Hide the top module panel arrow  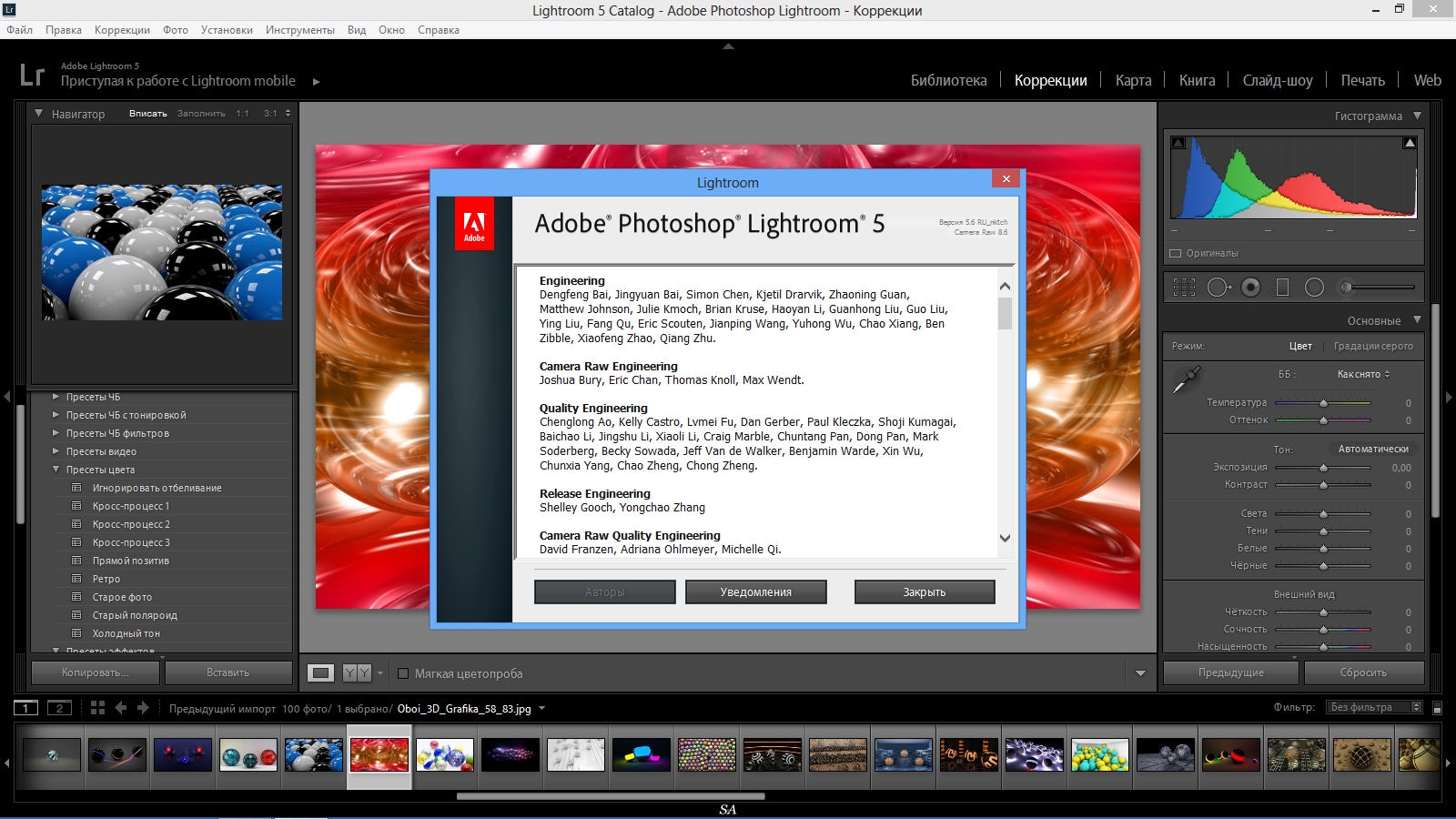pyautogui.click(x=728, y=46)
